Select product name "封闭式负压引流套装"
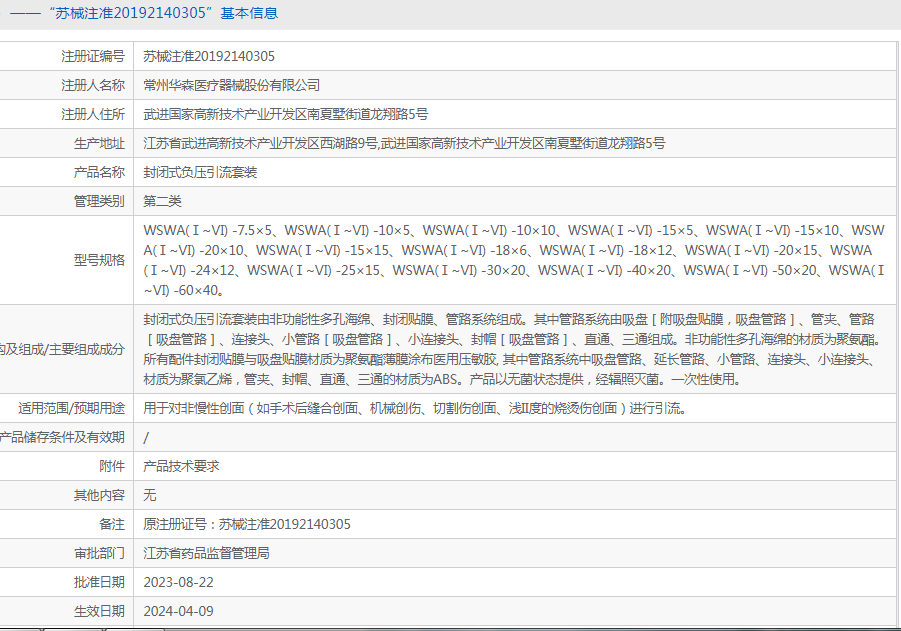901x631 pixels. 200,172
